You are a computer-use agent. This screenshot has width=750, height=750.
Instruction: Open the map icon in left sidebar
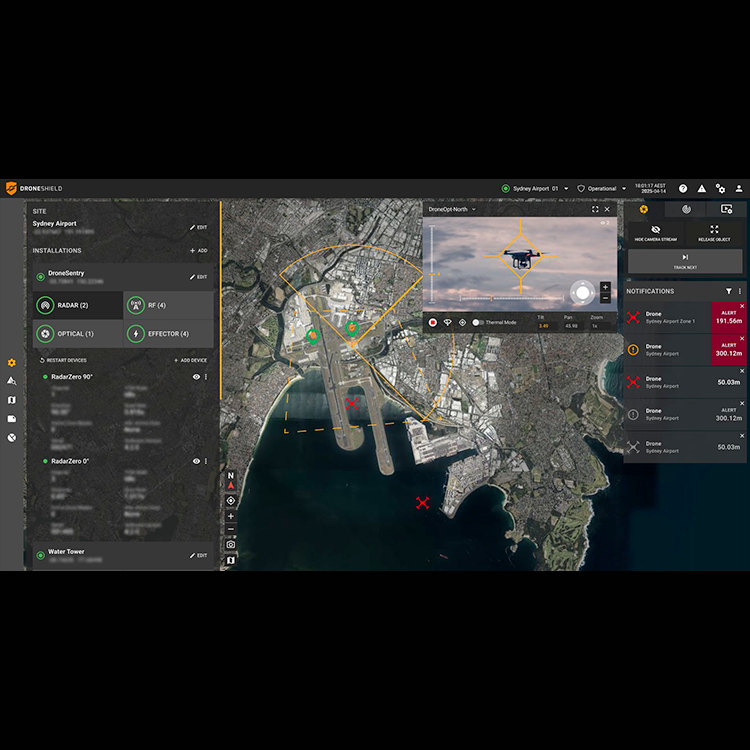click(x=12, y=400)
